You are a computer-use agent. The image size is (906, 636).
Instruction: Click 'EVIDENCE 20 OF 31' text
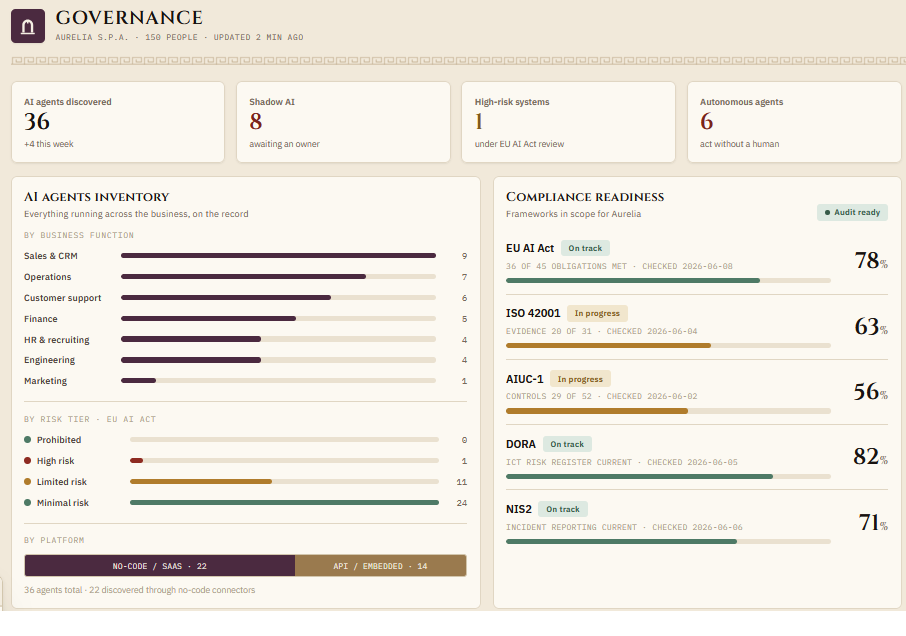(x=549, y=332)
